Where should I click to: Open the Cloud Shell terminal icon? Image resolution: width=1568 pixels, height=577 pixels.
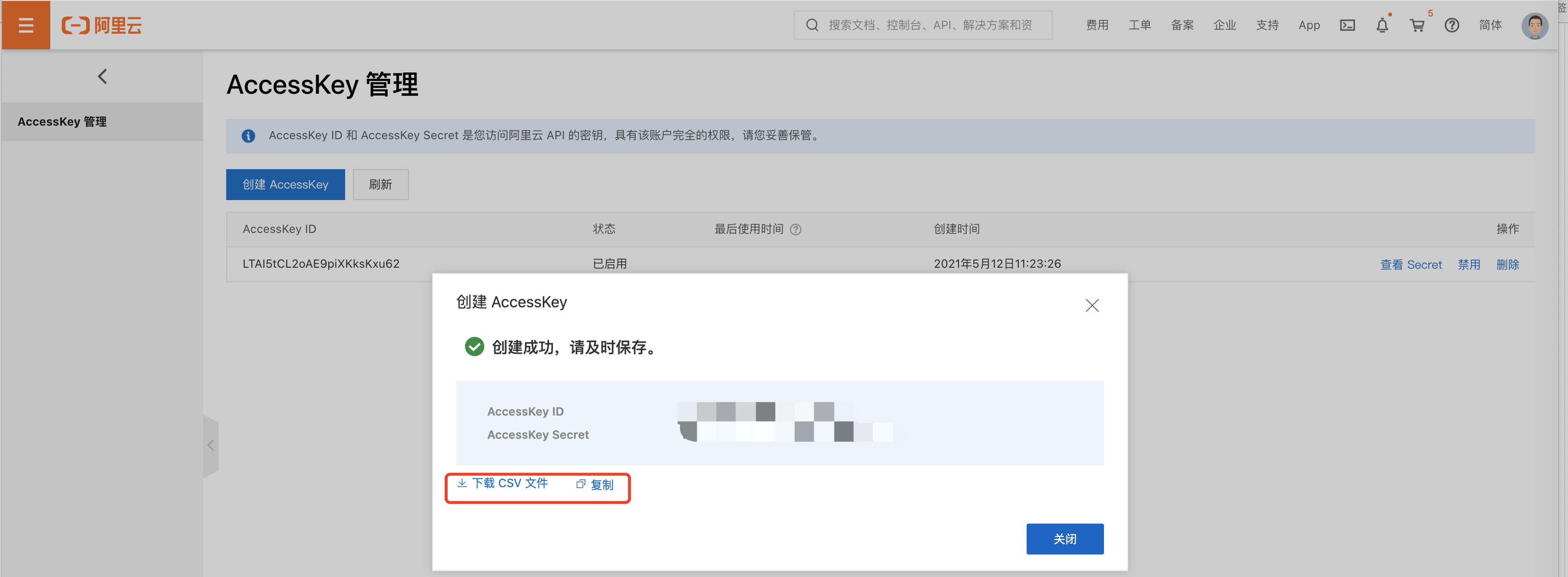(x=1347, y=25)
